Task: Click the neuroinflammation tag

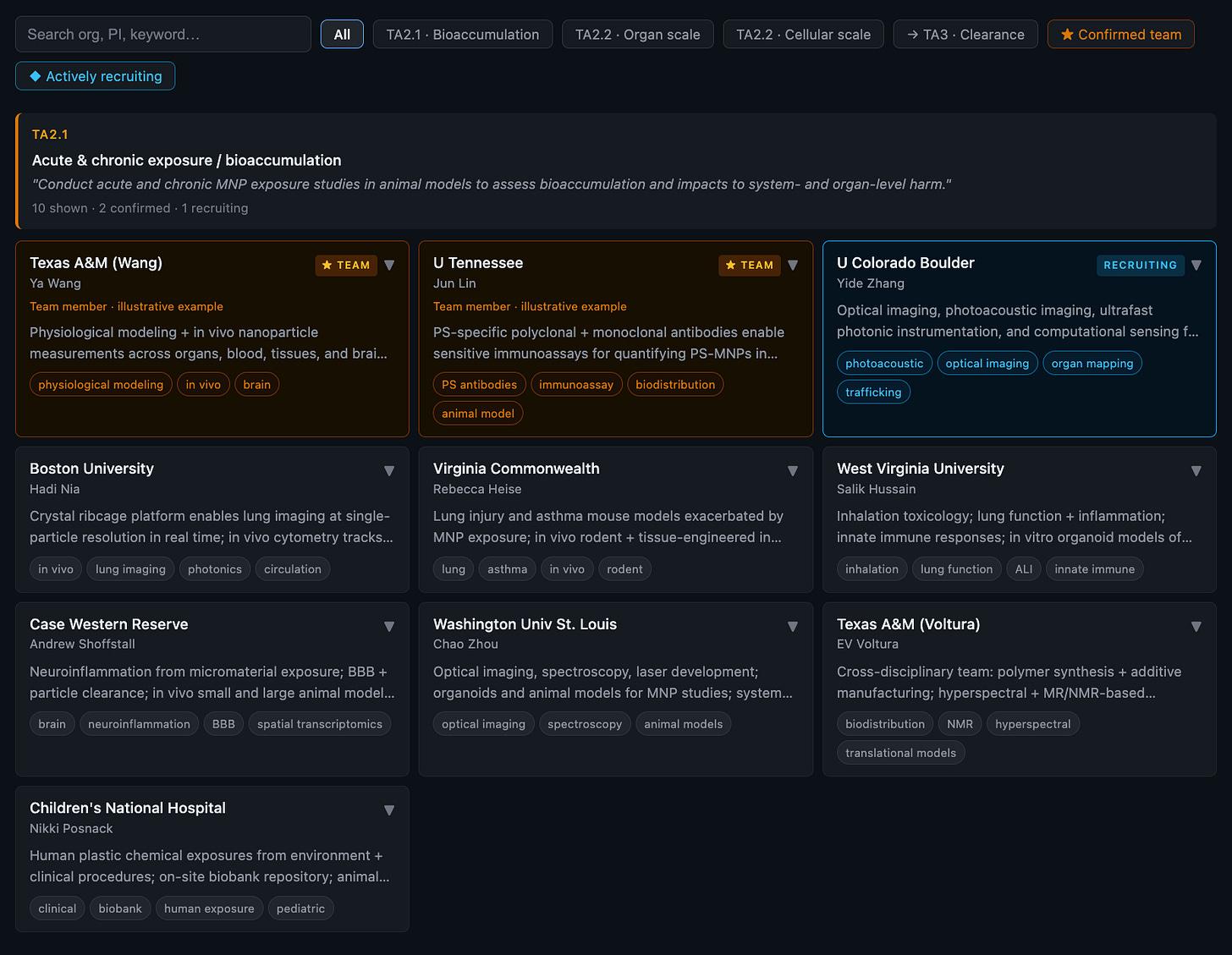Action: (x=139, y=724)
